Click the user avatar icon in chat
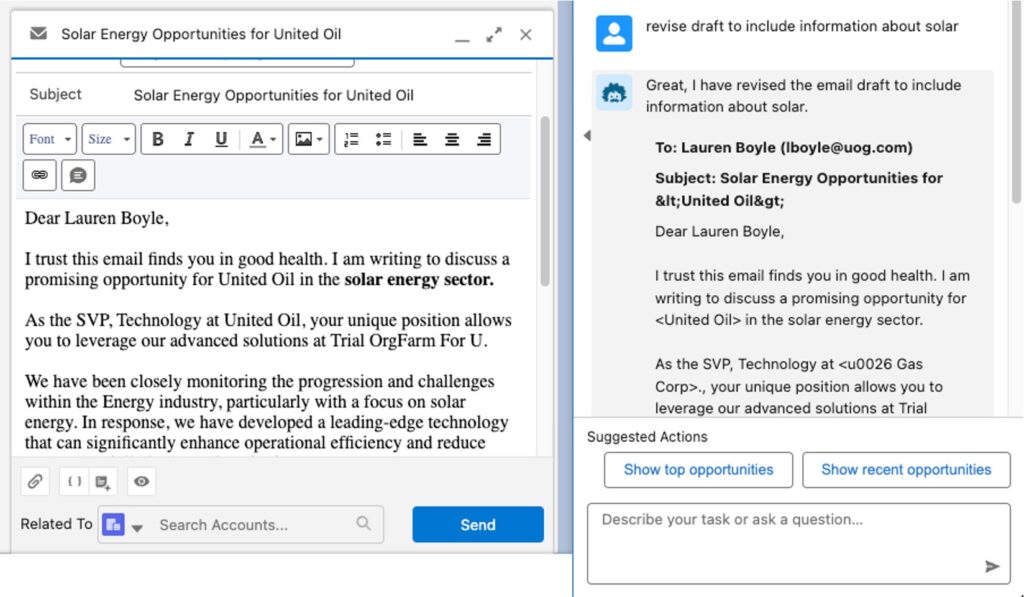This screenshot has width=1024, height=597. tap(614, 33)
